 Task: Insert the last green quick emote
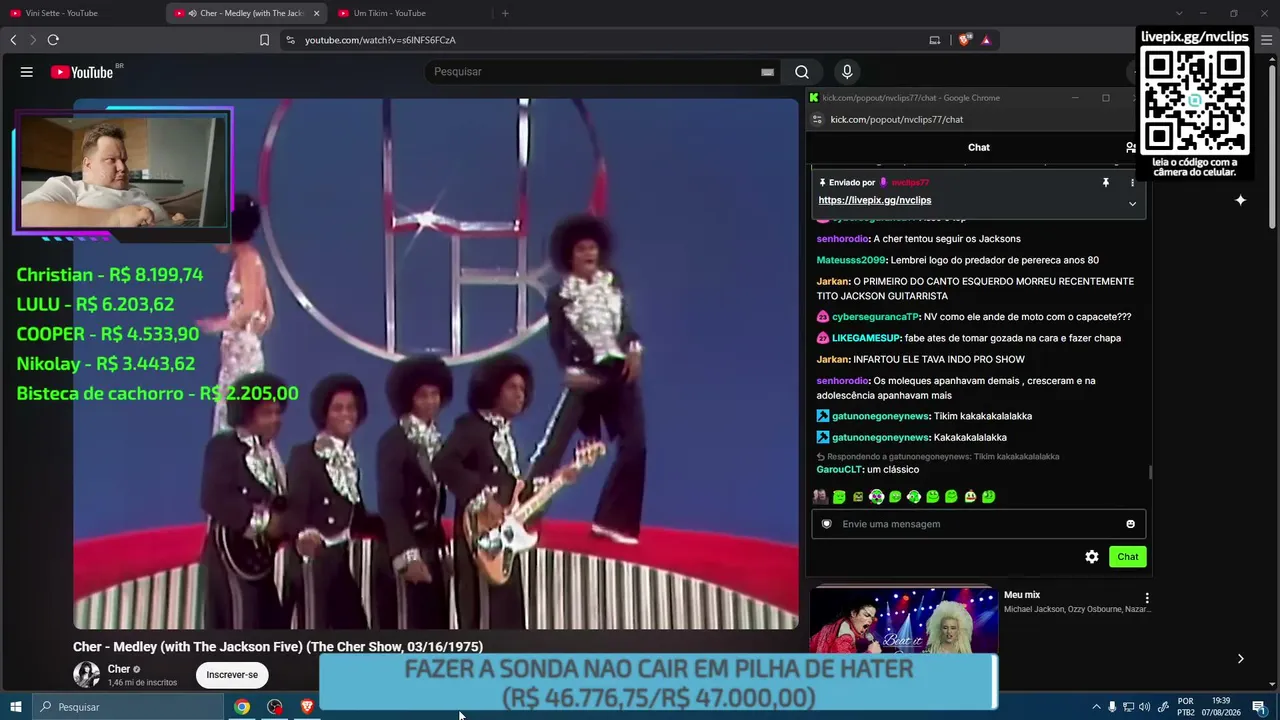[x=988, y=497]
